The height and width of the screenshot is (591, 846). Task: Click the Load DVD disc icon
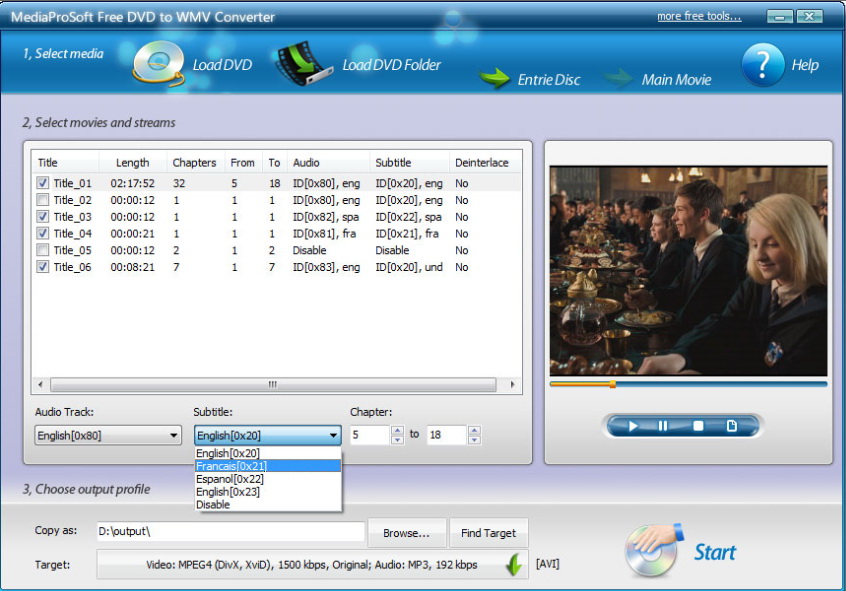click(x=159, y=64)
